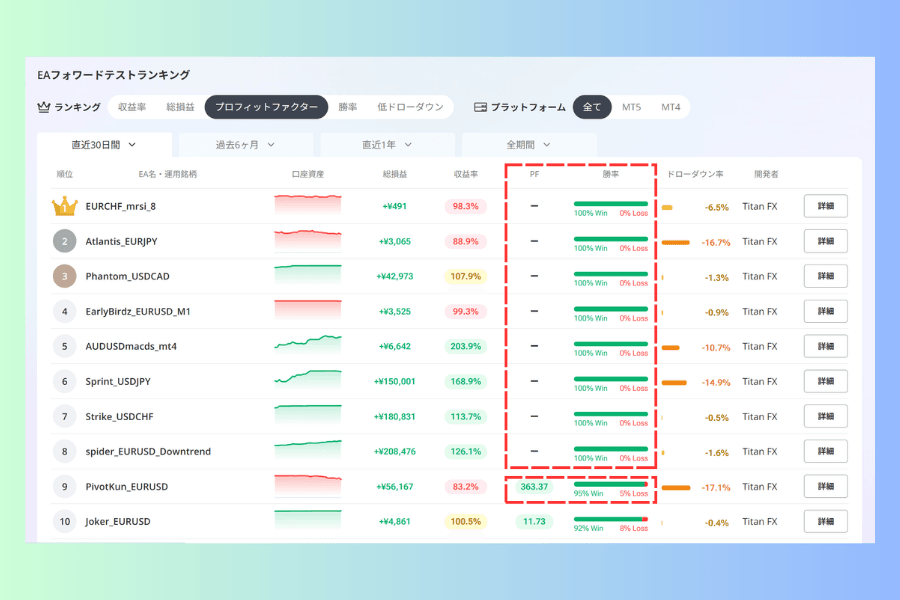Image resolution: width=900 pixels, height=600 pixels.
Task: Click the rank 10 number badge
Action: pyautogui.click(x=65, y=521)
